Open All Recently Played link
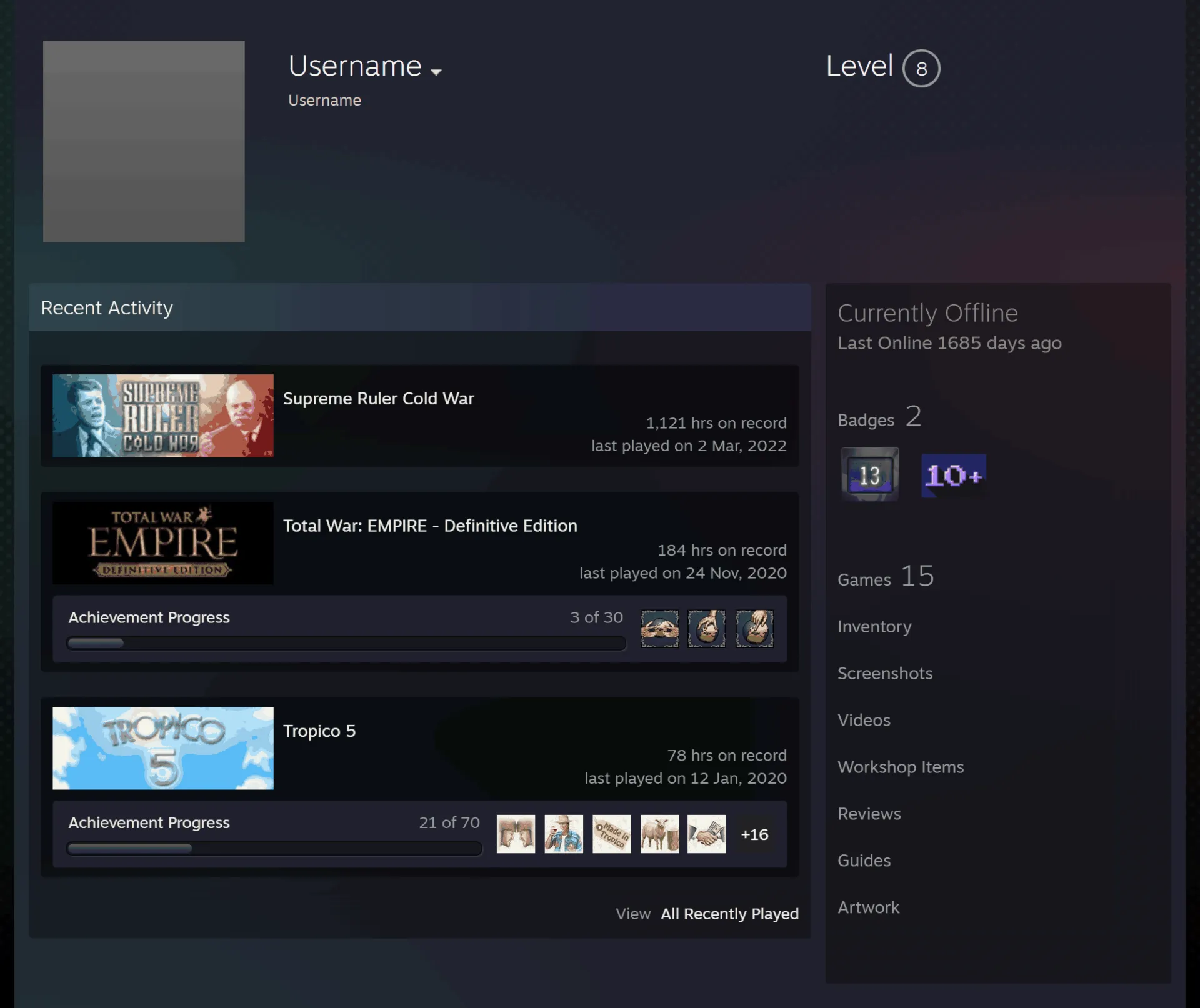Viewport: 1200px width, 1008px height. coord(729,914)
